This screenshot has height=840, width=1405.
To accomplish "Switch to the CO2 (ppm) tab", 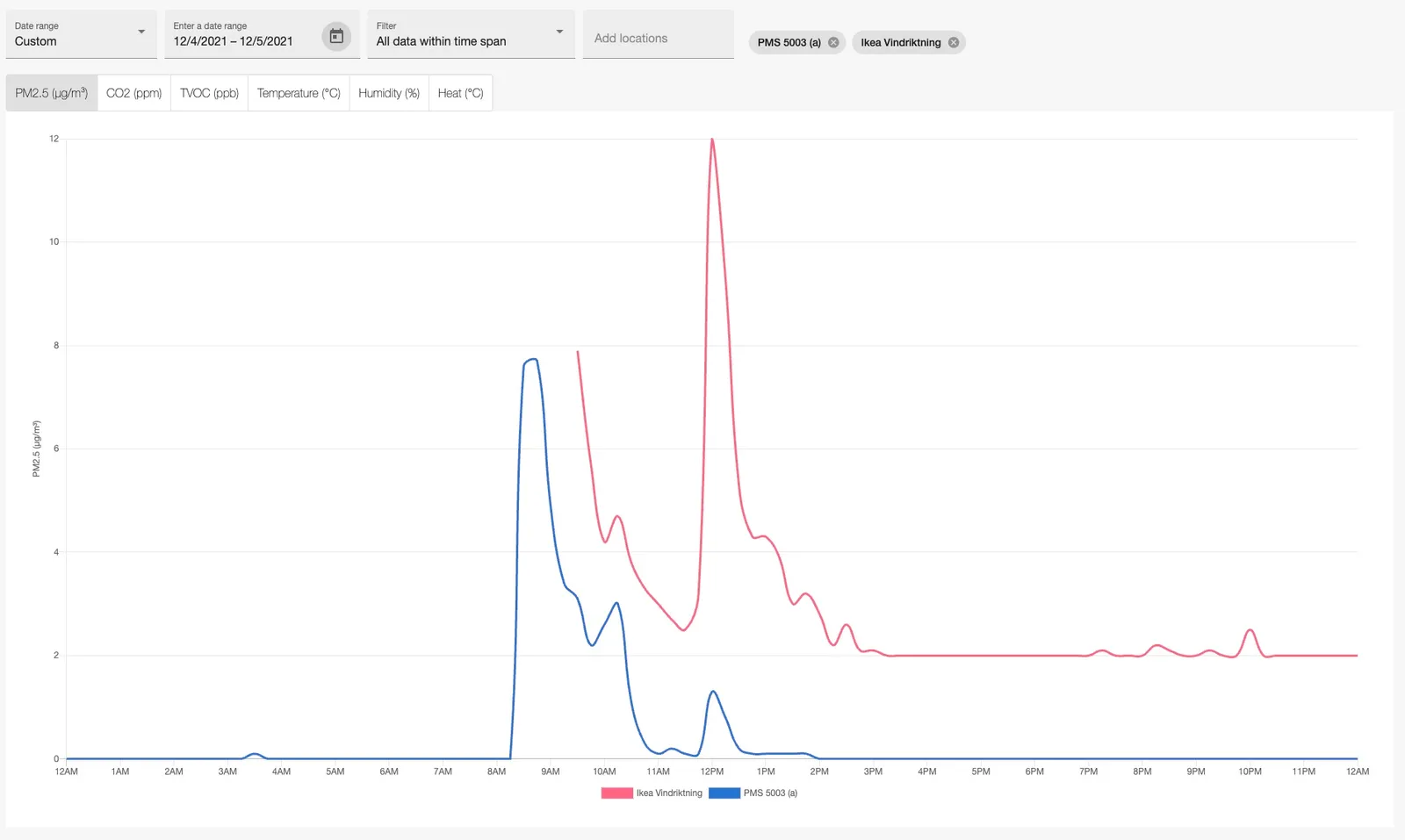I will click(x=133, y=93).
